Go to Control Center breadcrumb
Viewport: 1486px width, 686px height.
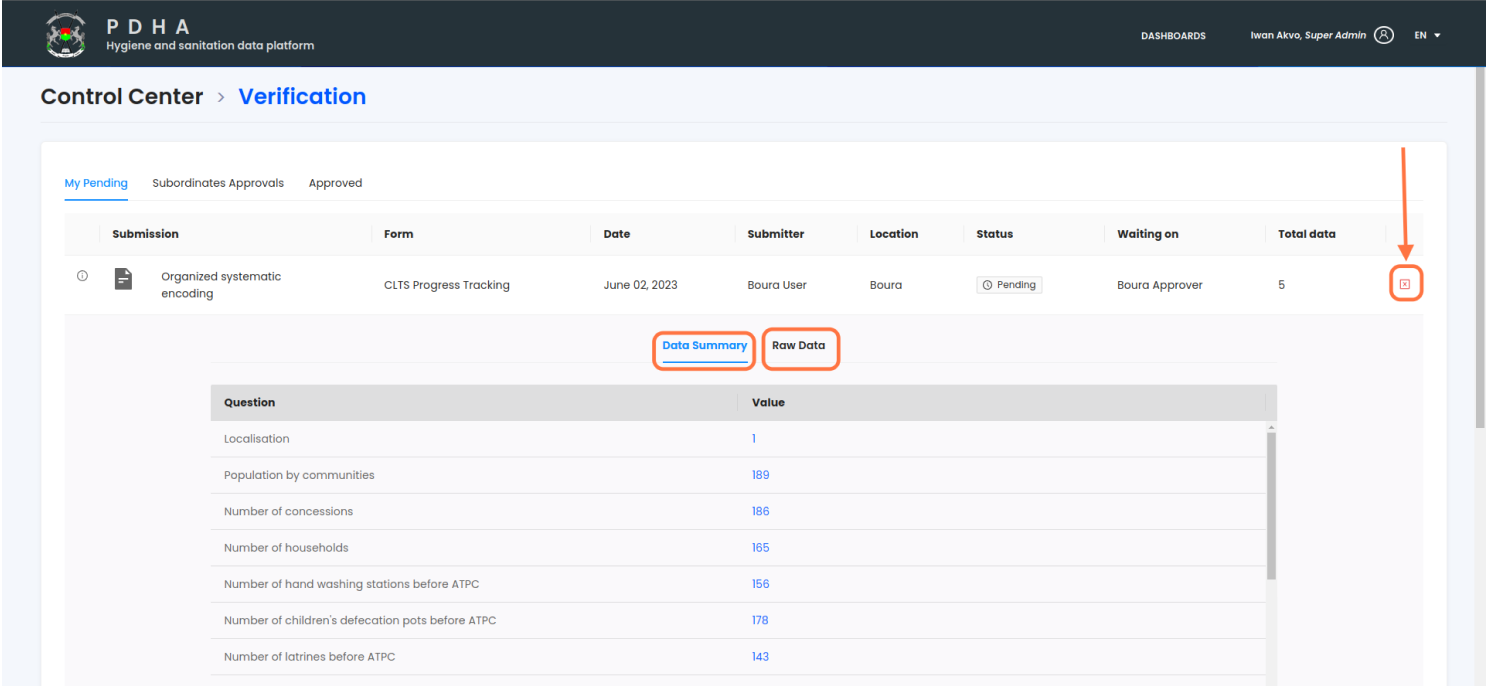pyautogui.click(x=122, y=97)
